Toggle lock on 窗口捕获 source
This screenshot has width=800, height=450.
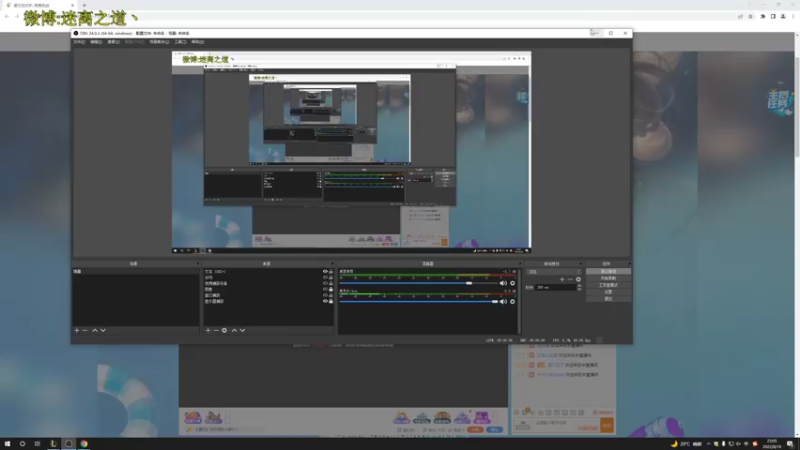point(331,295)
